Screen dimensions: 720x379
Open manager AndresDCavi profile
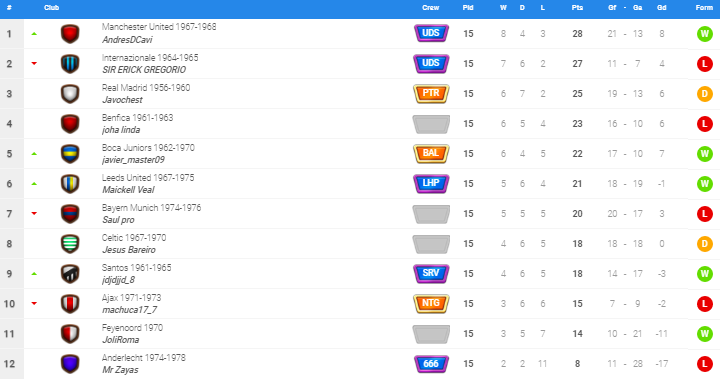[127, 40]
